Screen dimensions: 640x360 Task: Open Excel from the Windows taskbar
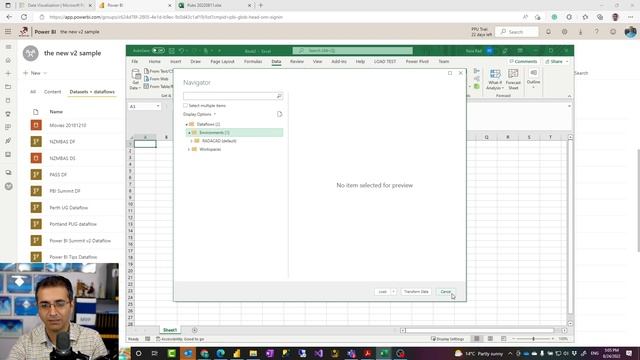coord(384,353)
